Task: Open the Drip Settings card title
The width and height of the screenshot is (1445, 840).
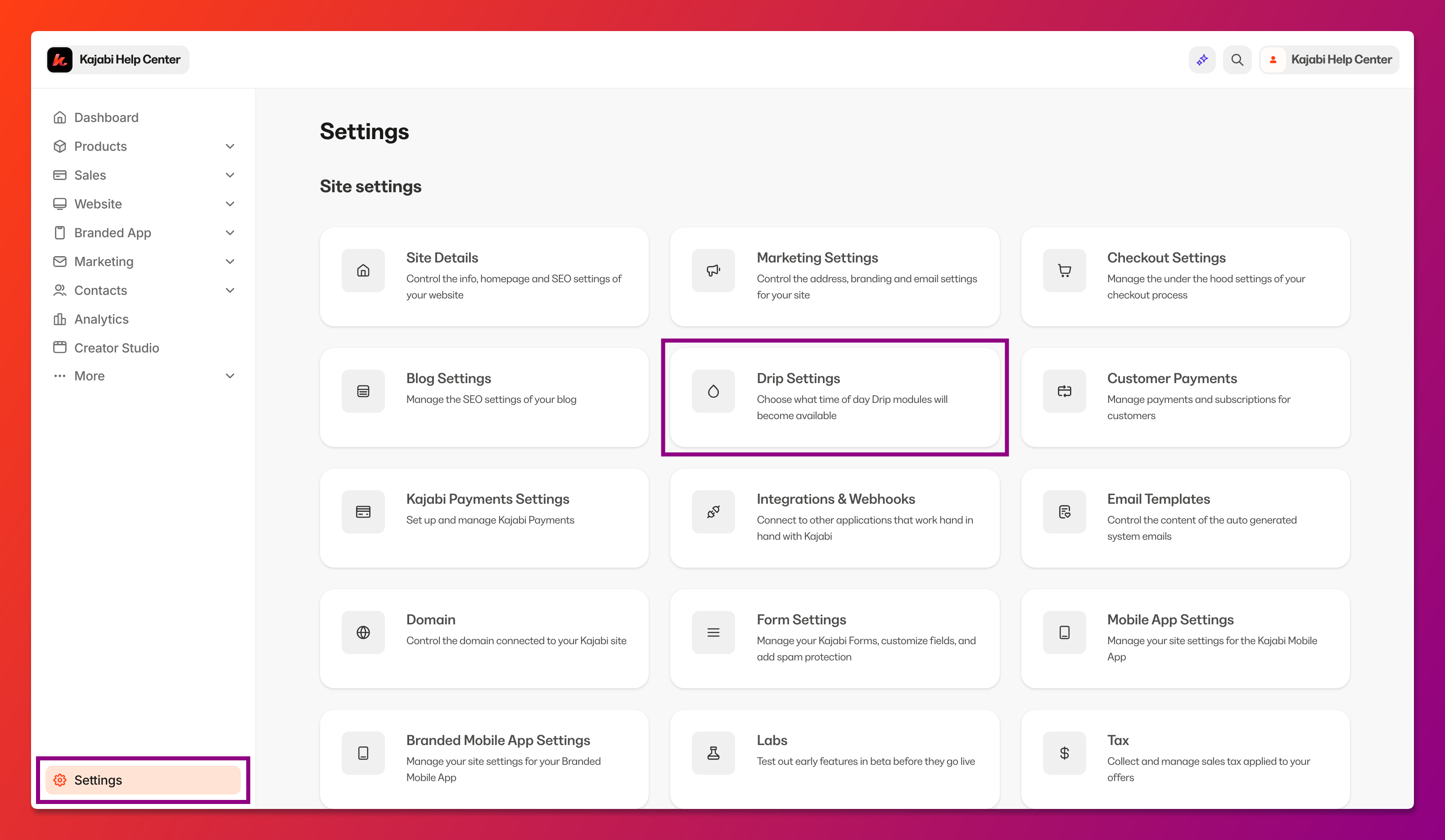Action: [798, 379]
